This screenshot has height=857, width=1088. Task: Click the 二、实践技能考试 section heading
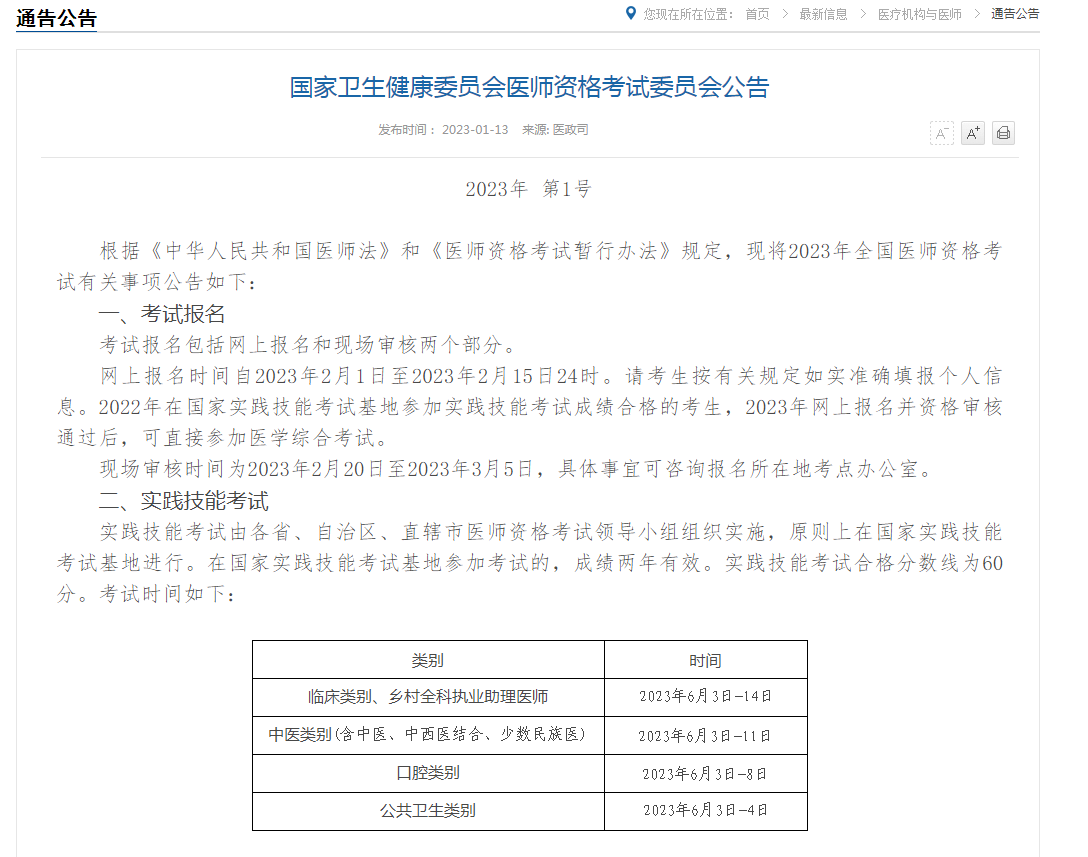(x=184, y=501)
